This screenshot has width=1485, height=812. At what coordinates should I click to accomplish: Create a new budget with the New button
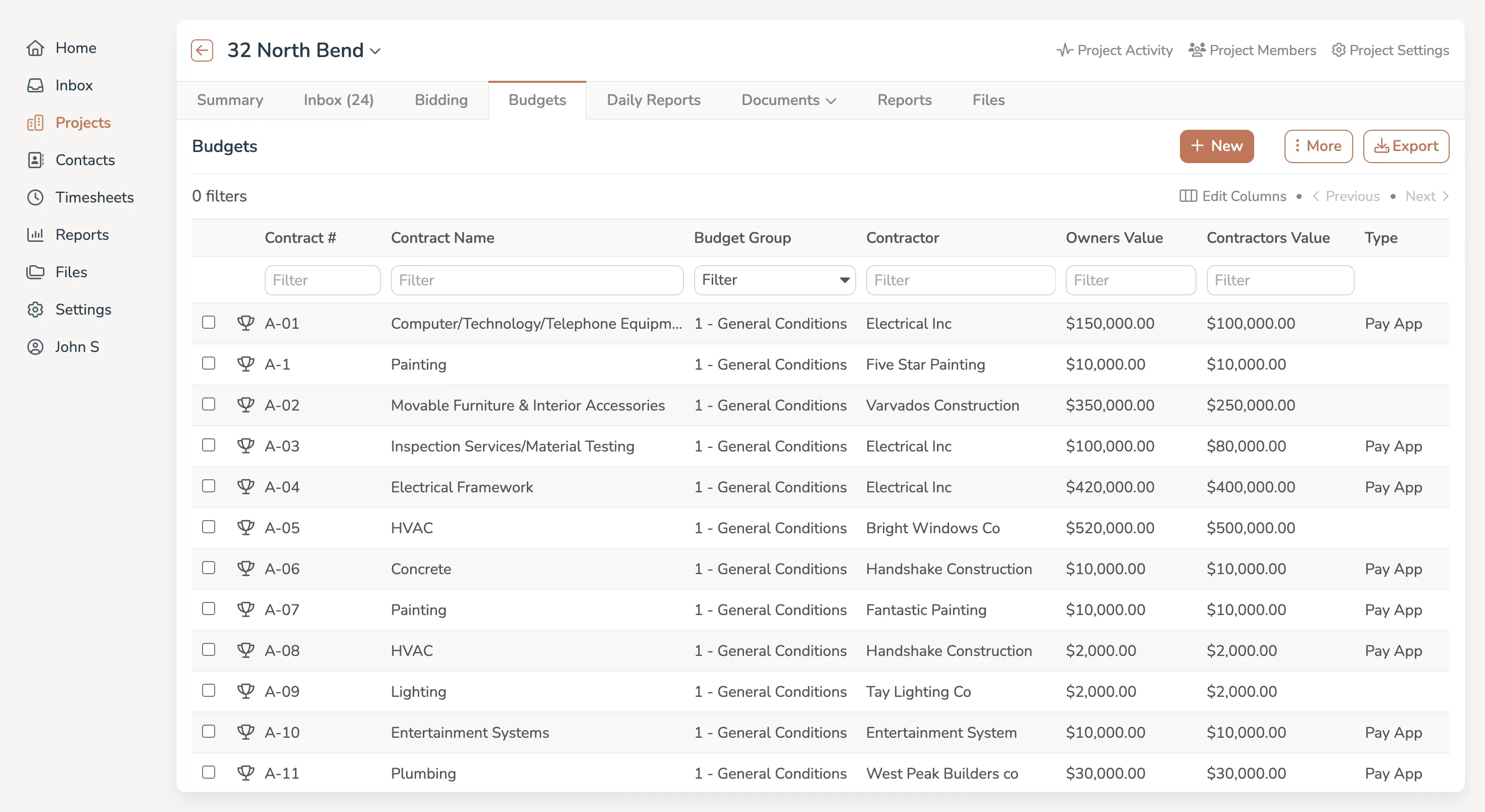point(1216,146)
